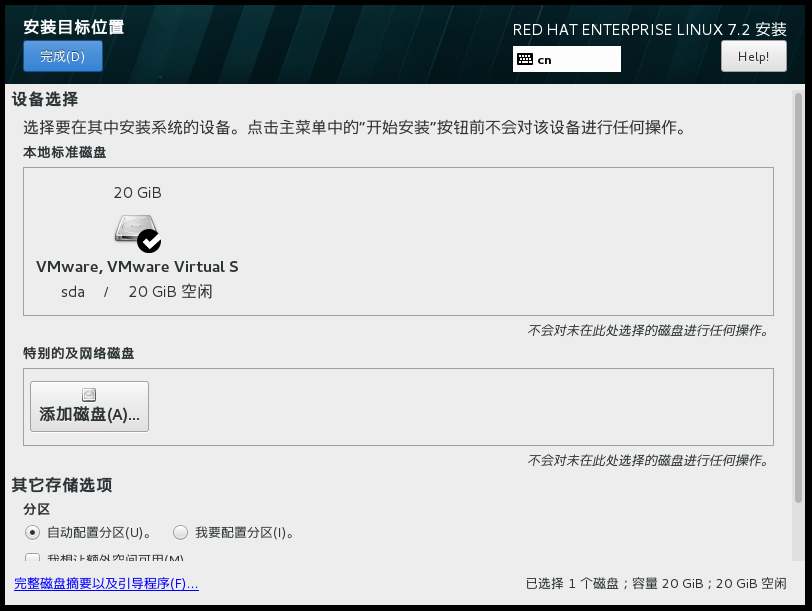Click RED HAT ENTERPRISE LINUX 7.2 安装 title
Screen dimensions: 812x611
coord(649,30)
